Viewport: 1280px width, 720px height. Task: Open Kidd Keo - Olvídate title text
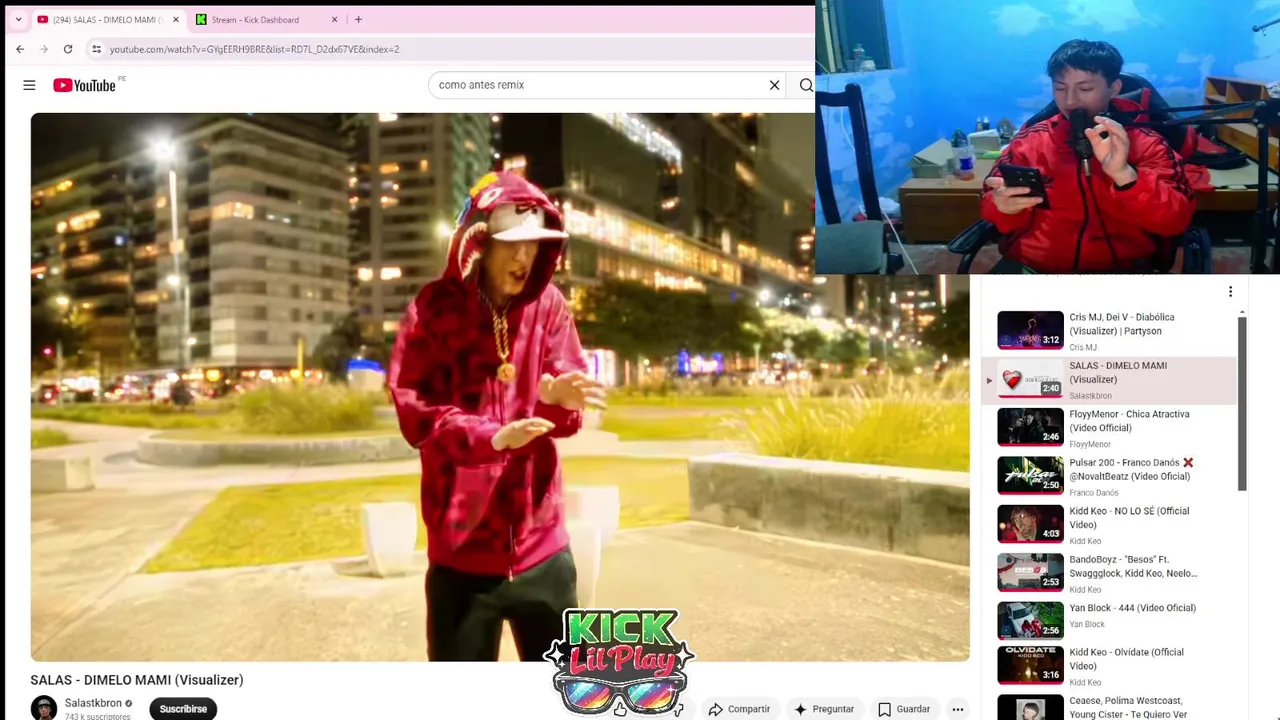click(x=1126, y=659)
